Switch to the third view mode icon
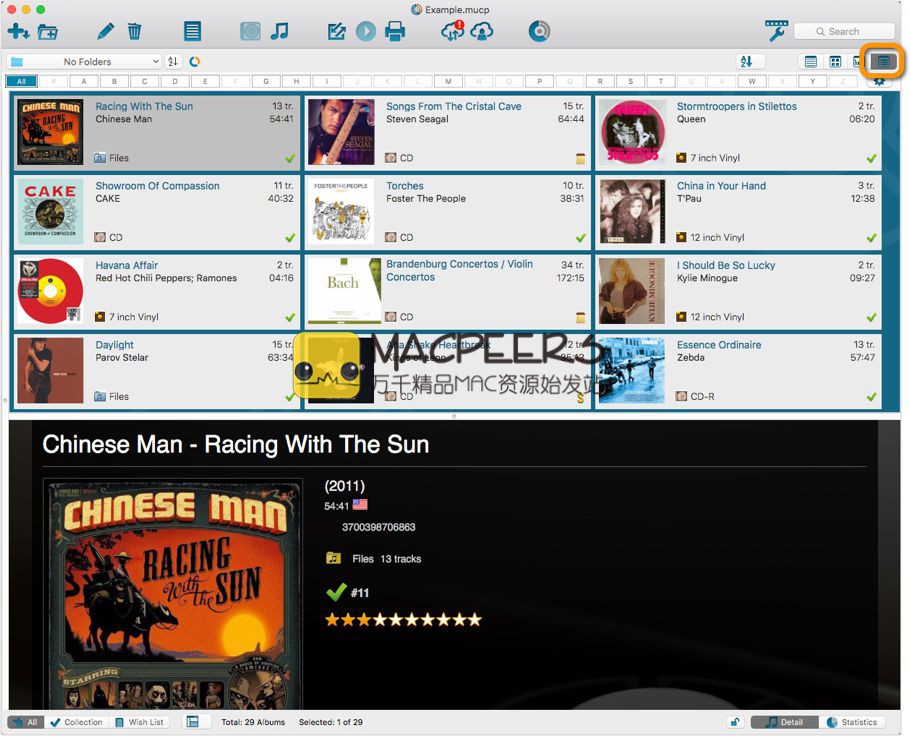The height and width of the screenshot is (736, 910). (857, 62)
